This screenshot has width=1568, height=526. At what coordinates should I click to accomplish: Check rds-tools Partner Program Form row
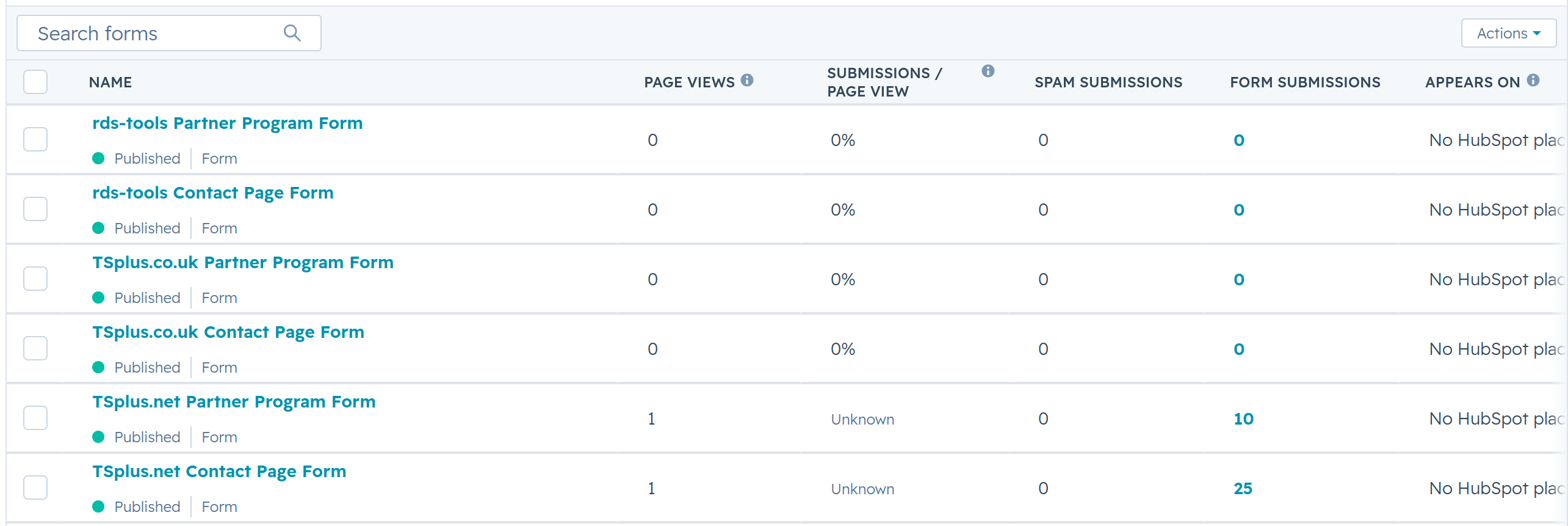(35, 139)
